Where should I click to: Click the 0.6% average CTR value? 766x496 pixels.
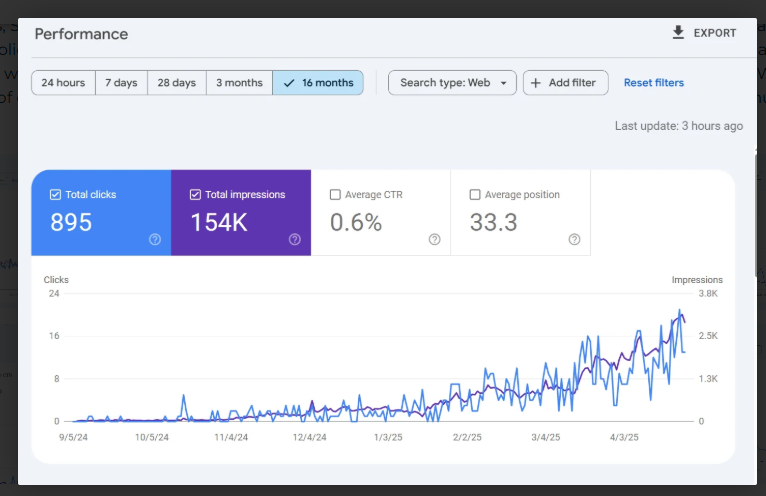coord(356,222)
